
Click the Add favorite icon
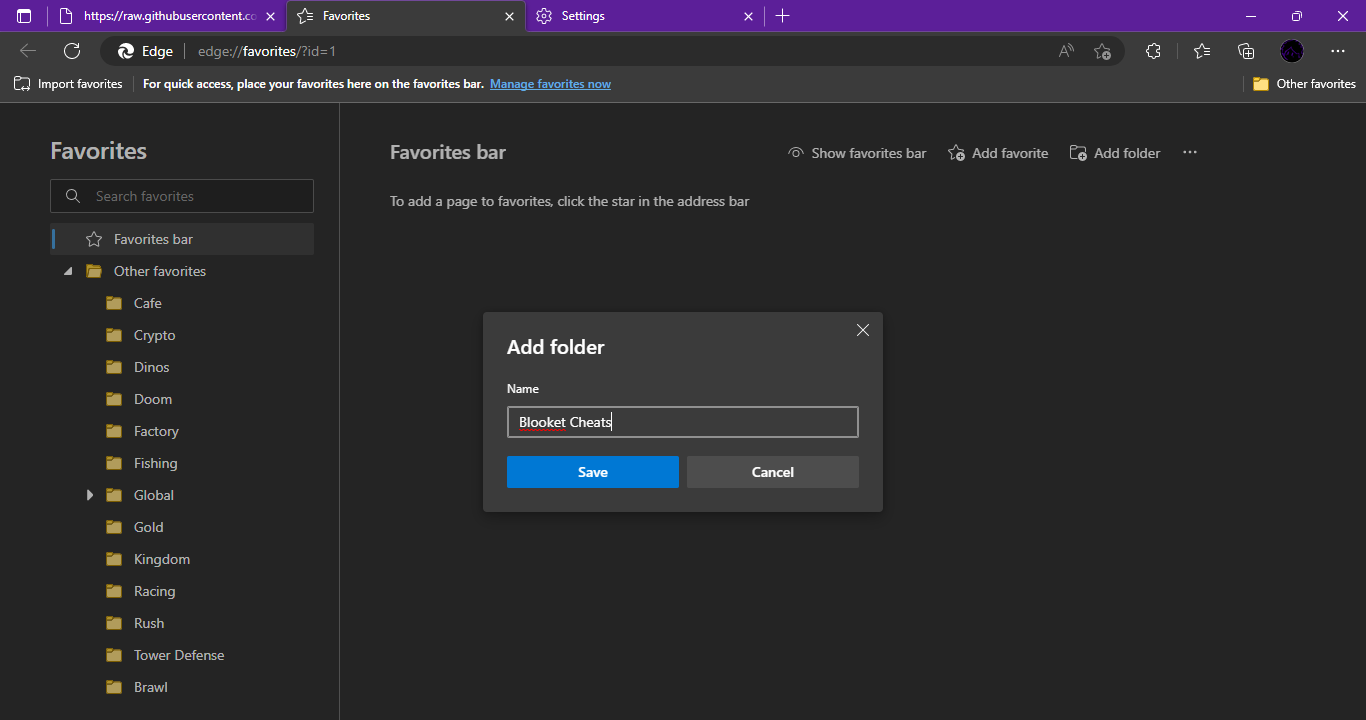(x=956, y=152)
